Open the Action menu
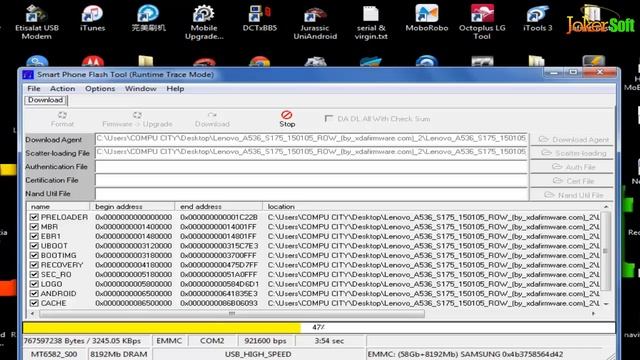Screen dimensions: 640x360 (62, 89)
